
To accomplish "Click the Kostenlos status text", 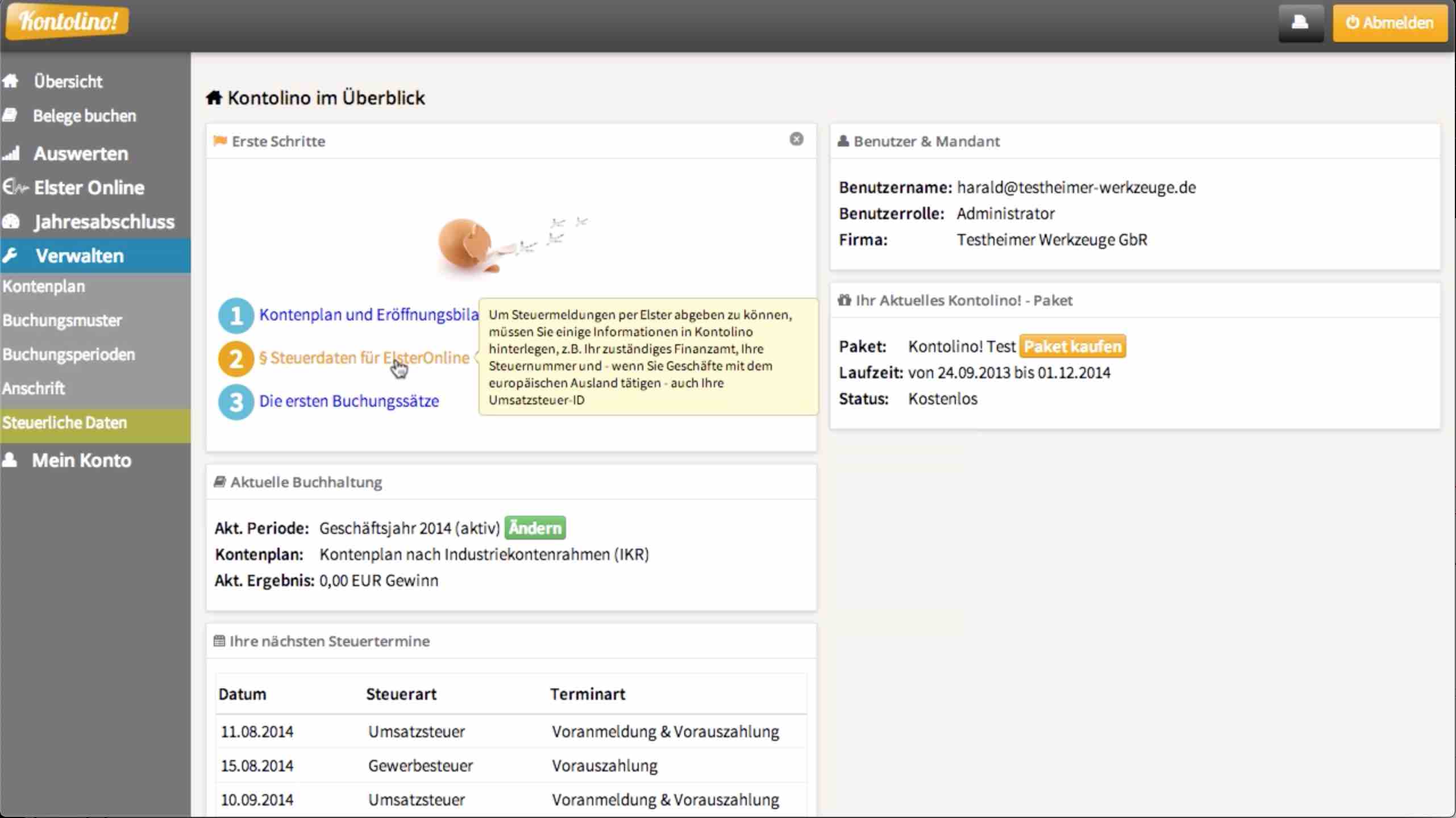I will coord(943,399).
